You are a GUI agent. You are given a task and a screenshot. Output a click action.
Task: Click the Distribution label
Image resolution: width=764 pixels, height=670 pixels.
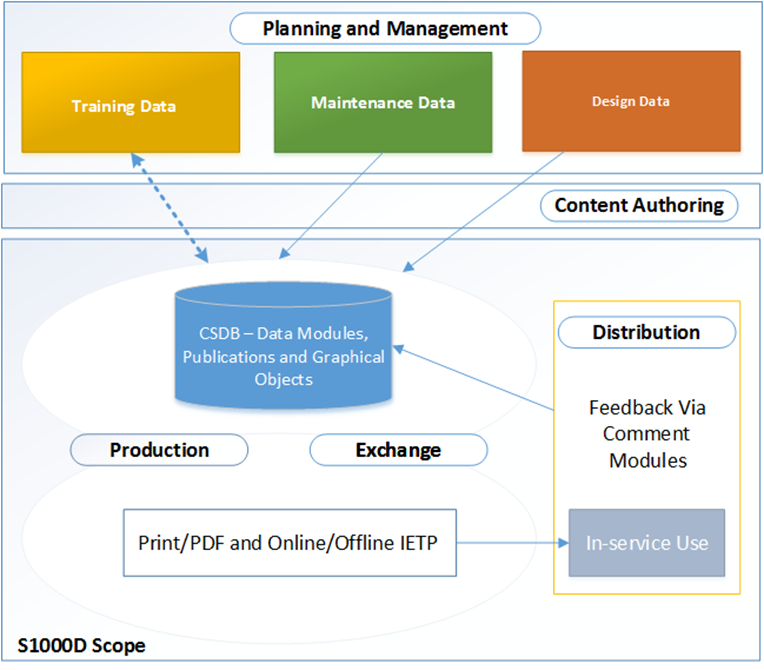click(646, 332)
